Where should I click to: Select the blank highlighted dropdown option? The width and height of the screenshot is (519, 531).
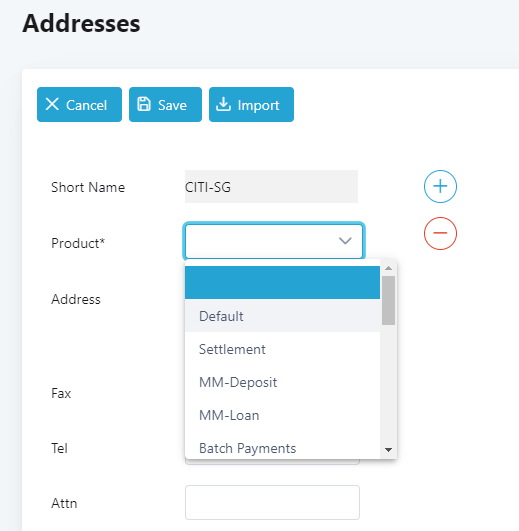click(282, 282)
